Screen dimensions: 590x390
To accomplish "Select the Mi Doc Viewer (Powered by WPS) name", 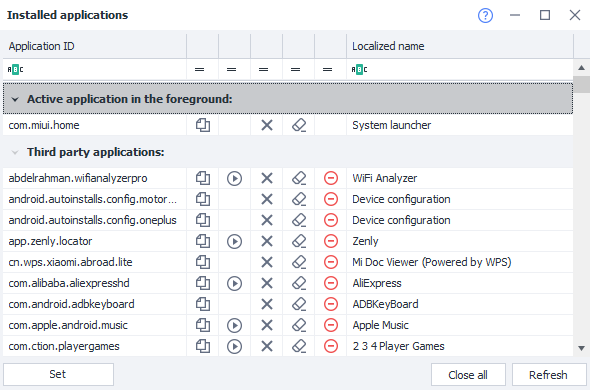I will tap(432, 262).
